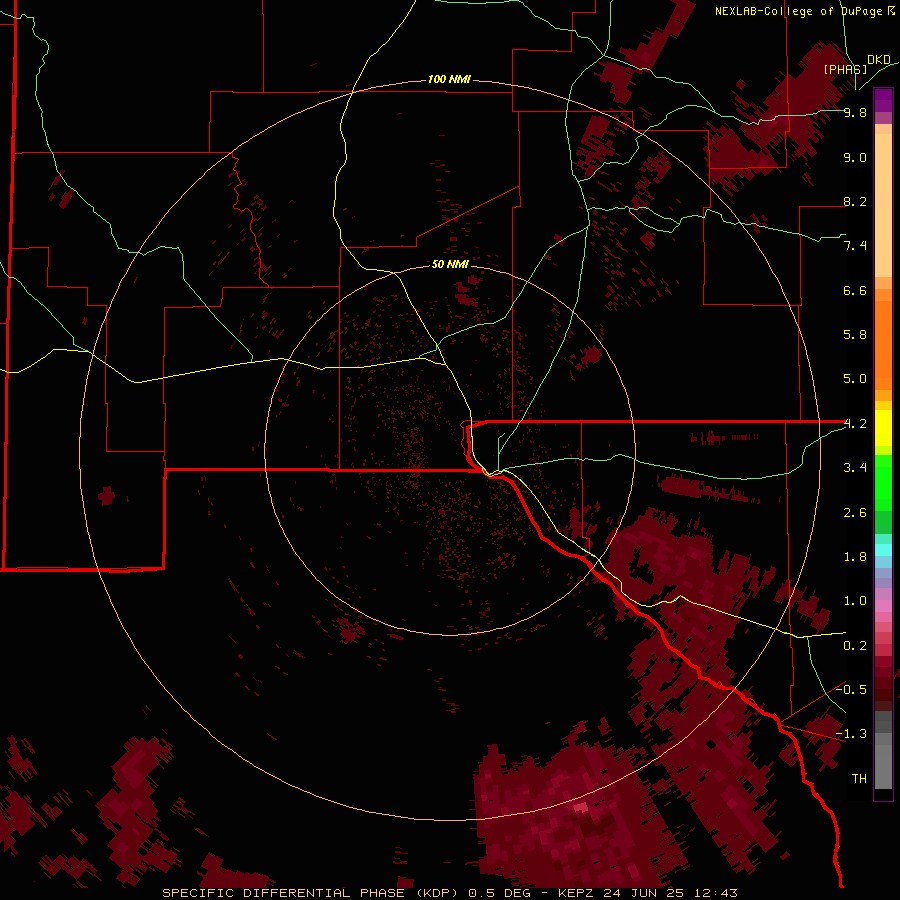Click the -1.3 value on the color scale
Viewport: 900px width, 900px height.
851,734
